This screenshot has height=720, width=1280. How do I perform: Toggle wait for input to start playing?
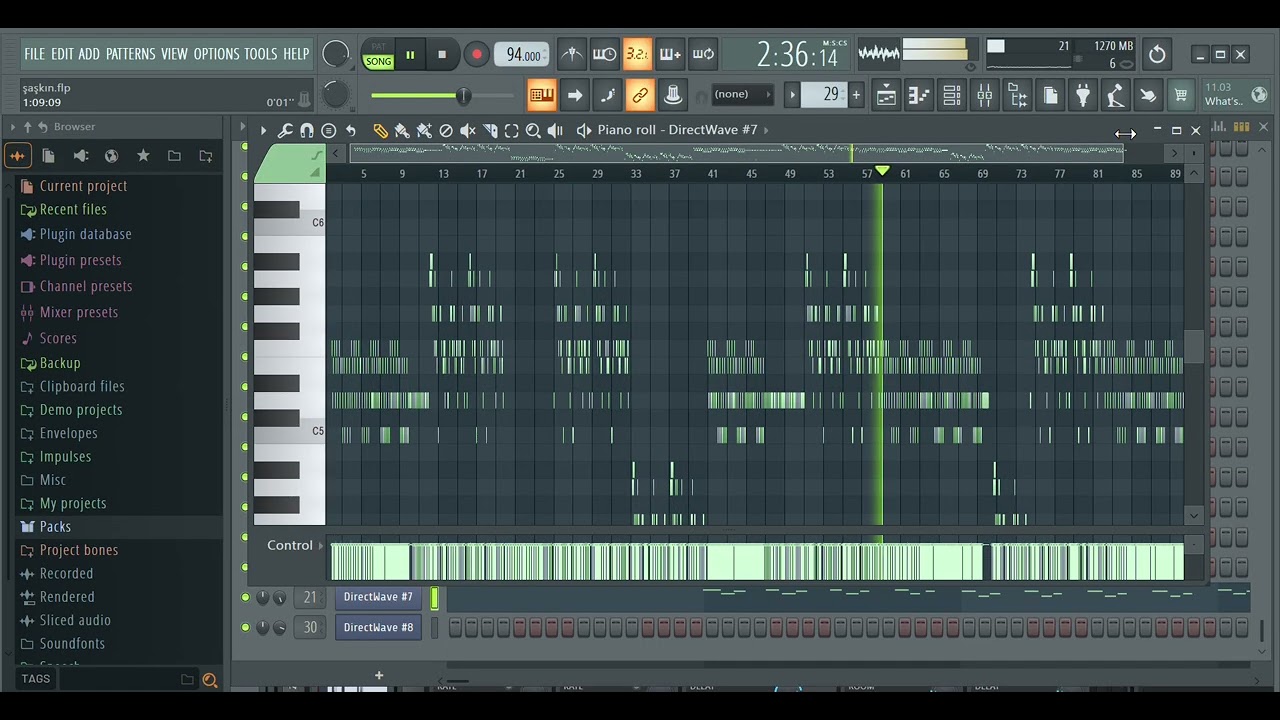click(604, 54)
